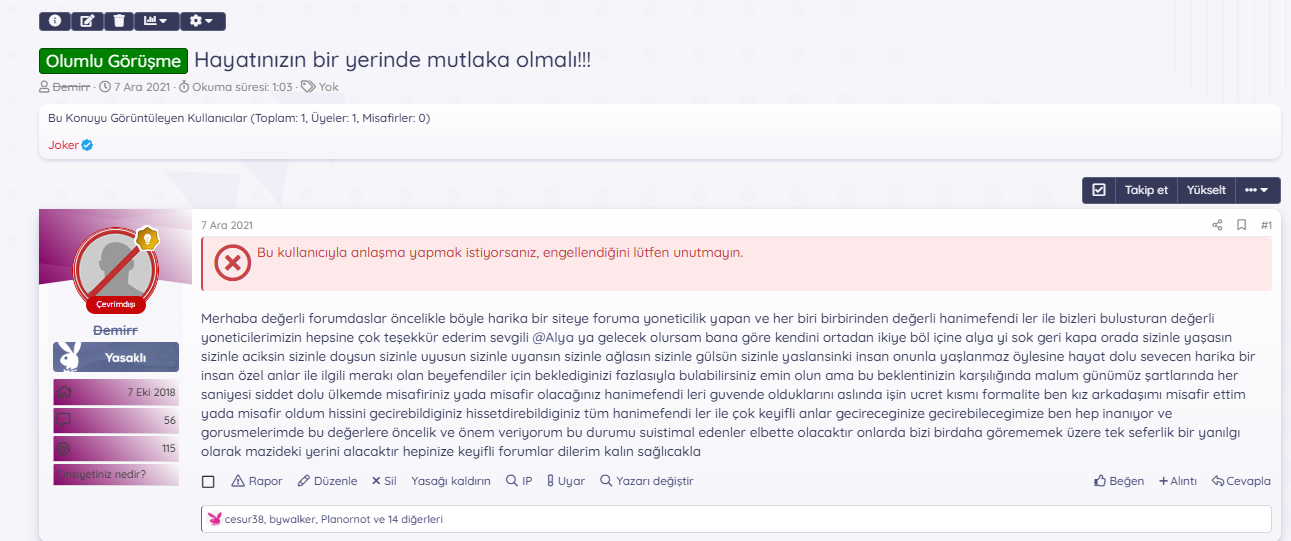Tick the post selection checkbox beside Rapor
Image resolution: width=1291 pixels, height=541 pixels.
[208, 481]
